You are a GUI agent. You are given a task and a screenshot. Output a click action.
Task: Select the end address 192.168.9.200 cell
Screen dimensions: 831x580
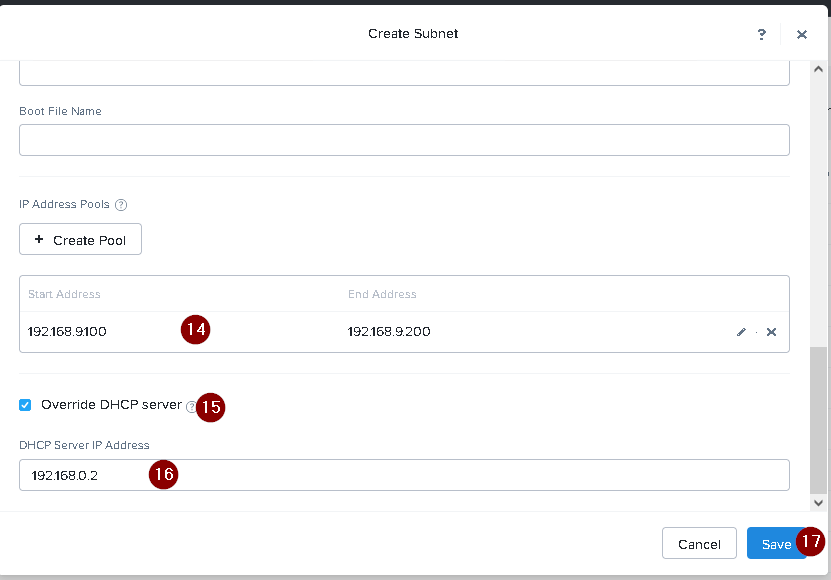[x=389, y=332]
